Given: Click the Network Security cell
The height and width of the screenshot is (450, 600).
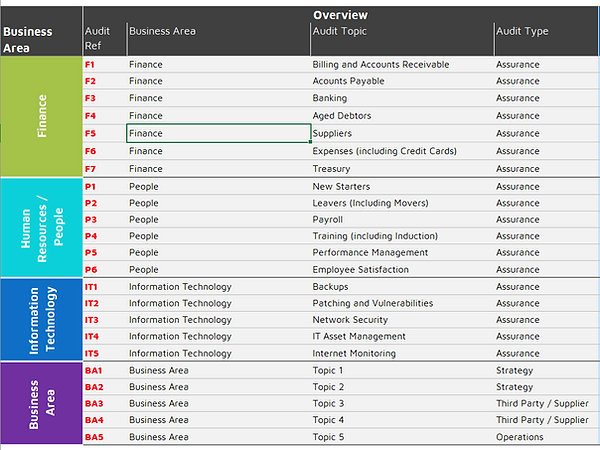Looking at the screenshot, I should [402, 320].
